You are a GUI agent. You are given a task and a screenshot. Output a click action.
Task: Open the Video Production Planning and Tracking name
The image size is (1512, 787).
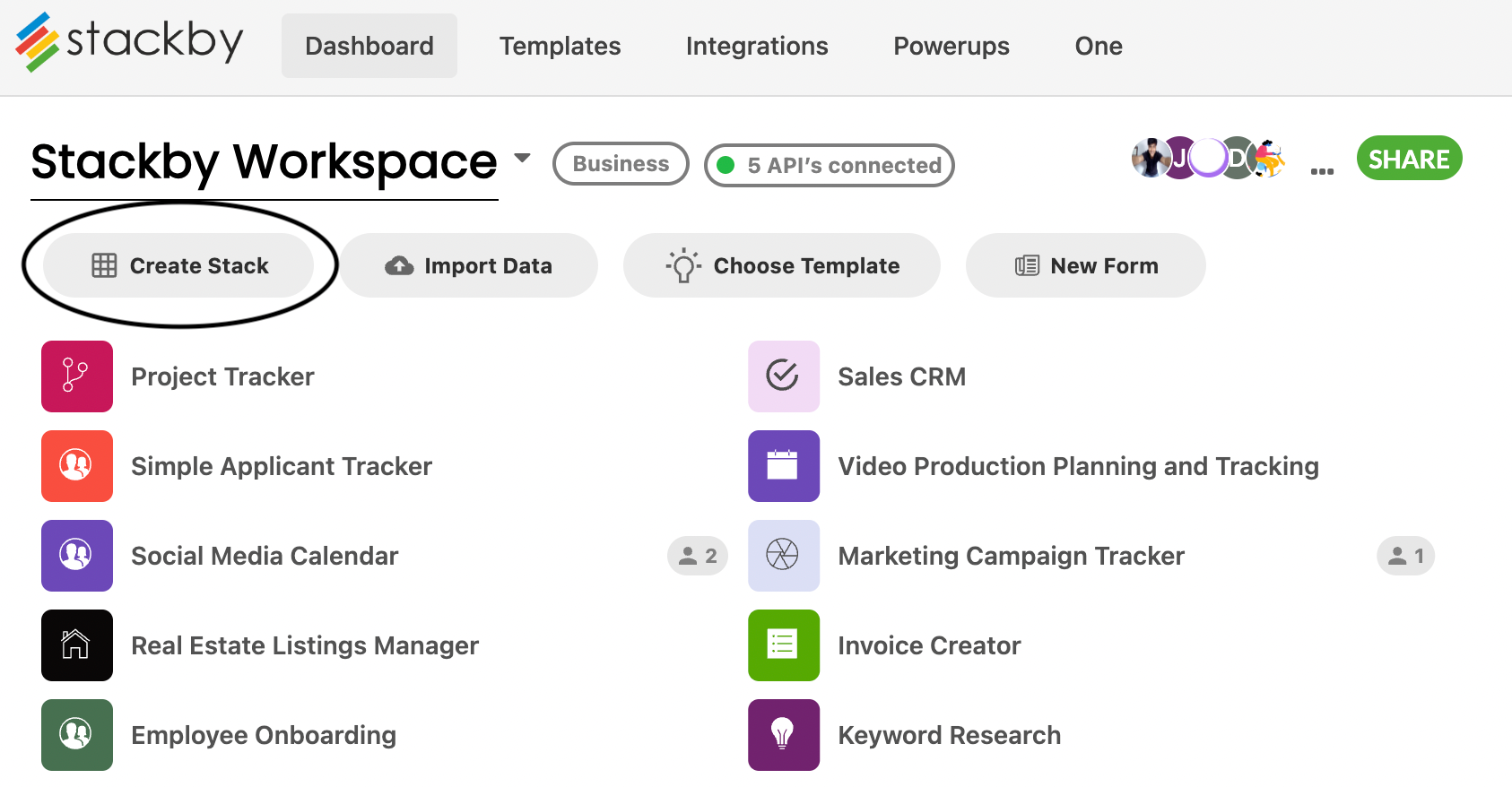[x=1079, y=466]
